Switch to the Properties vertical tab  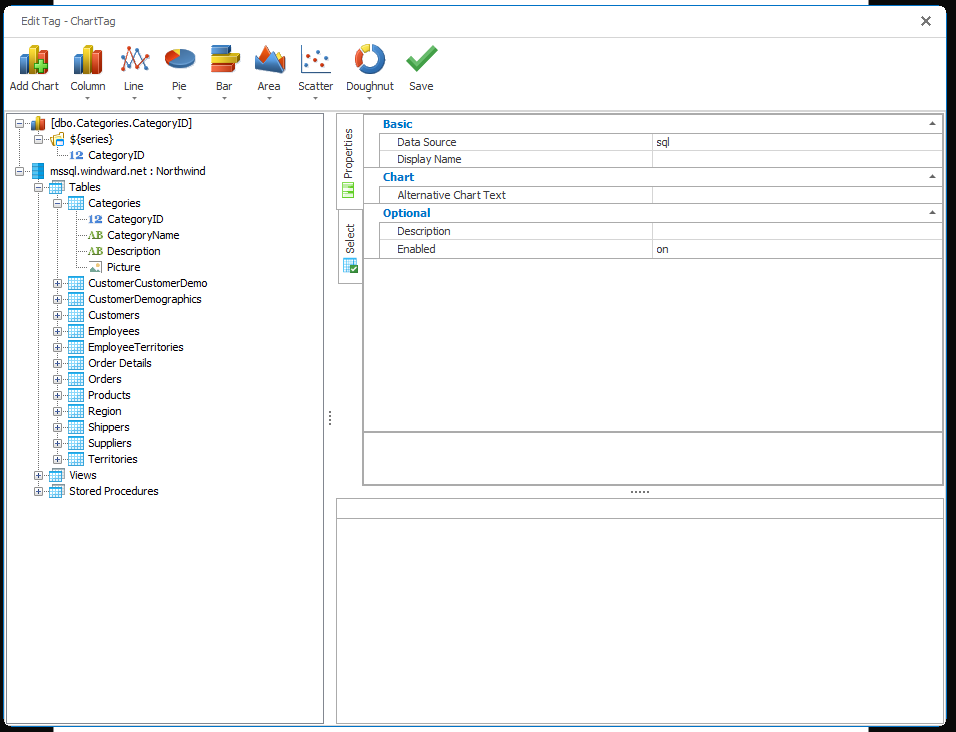(349, 162)
